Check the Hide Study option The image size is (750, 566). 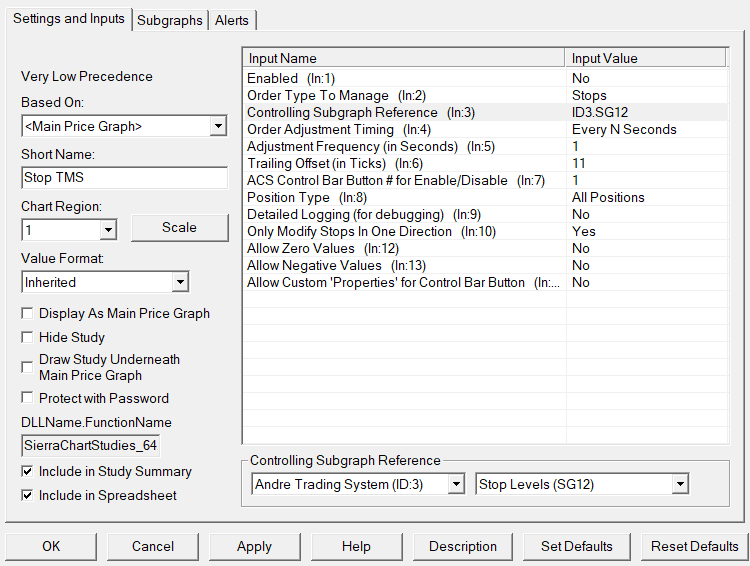(x=27, y=337)
